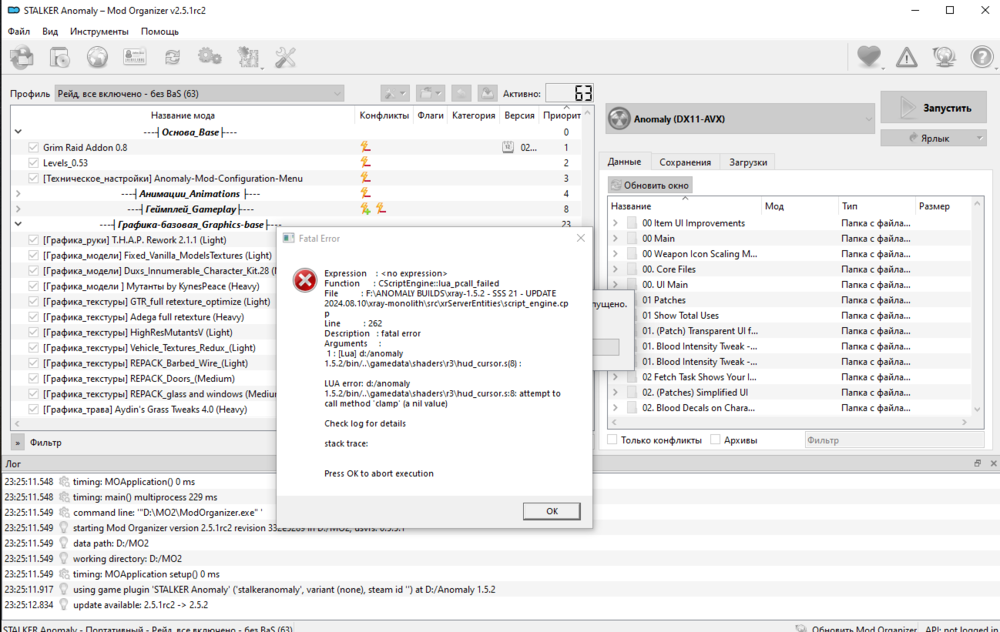Open the Nexus website globe icon

click(x=97, y=57)
